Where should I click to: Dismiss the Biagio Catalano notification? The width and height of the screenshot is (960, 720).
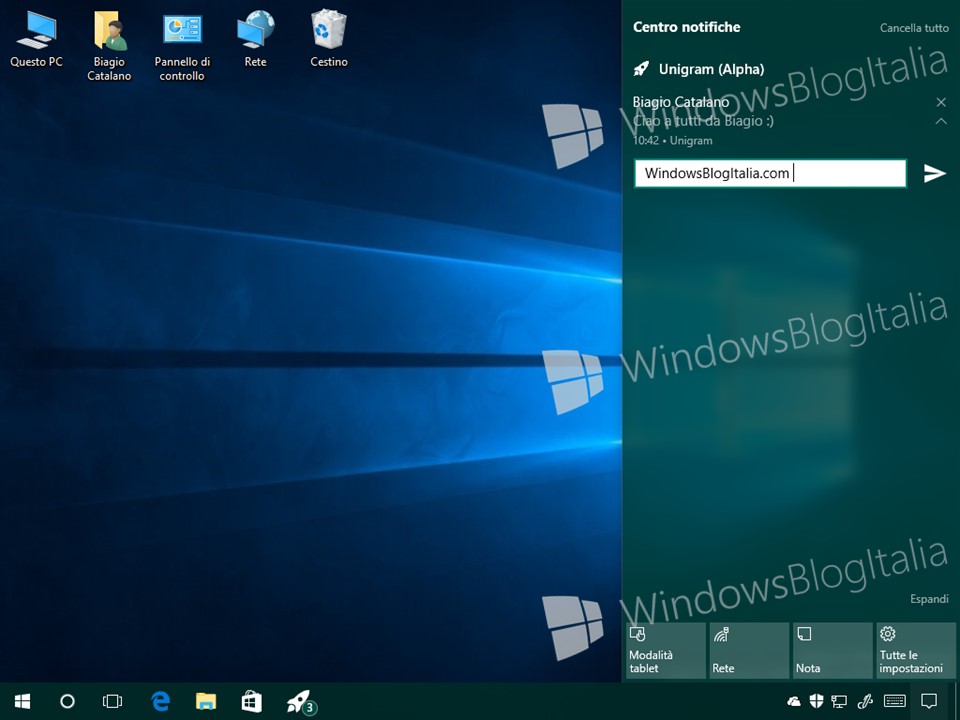(941, 102)
